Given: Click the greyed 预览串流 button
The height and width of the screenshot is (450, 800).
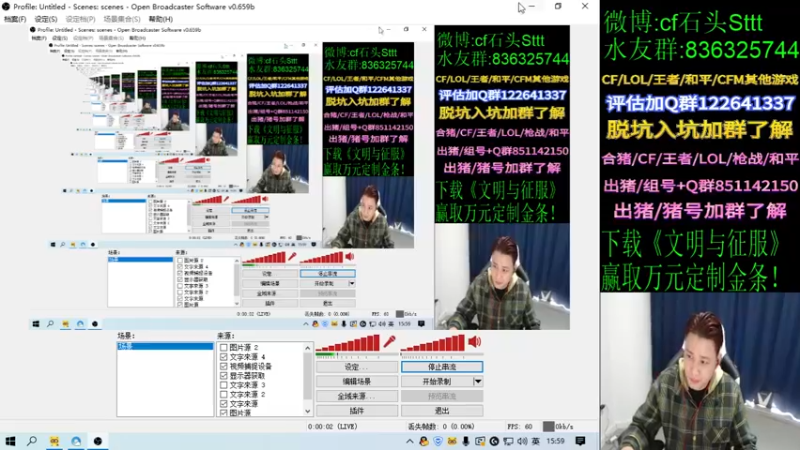Looking at the screenshot, I should 442,396.
